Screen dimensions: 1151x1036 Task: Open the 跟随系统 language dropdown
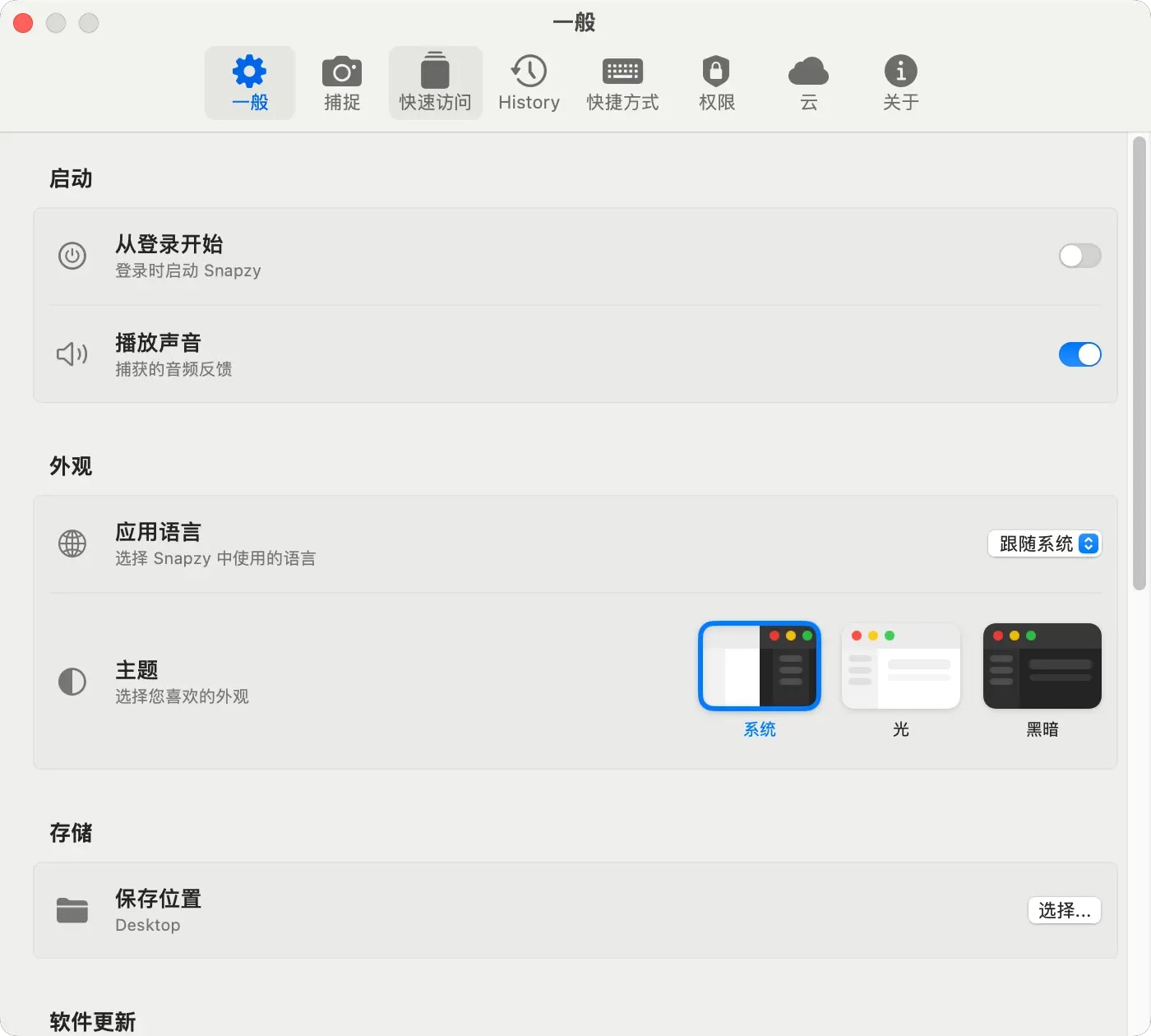1044,543
